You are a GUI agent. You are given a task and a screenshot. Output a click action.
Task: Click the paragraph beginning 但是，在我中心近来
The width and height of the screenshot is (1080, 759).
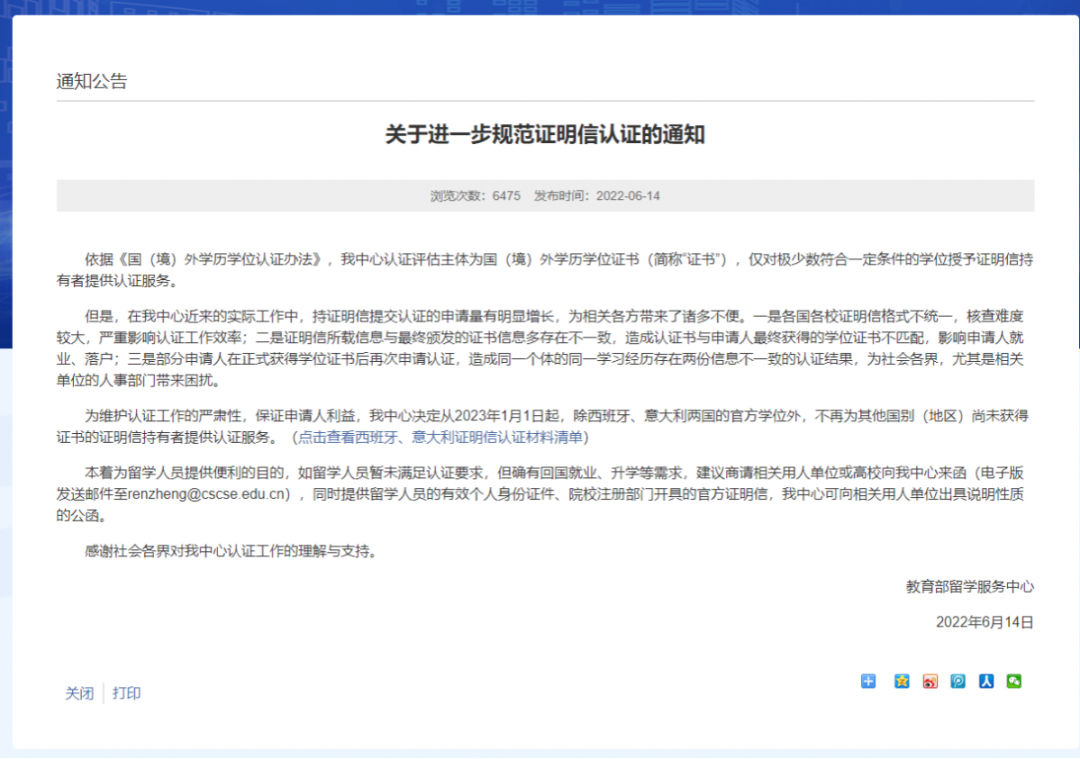coord(545,347)
